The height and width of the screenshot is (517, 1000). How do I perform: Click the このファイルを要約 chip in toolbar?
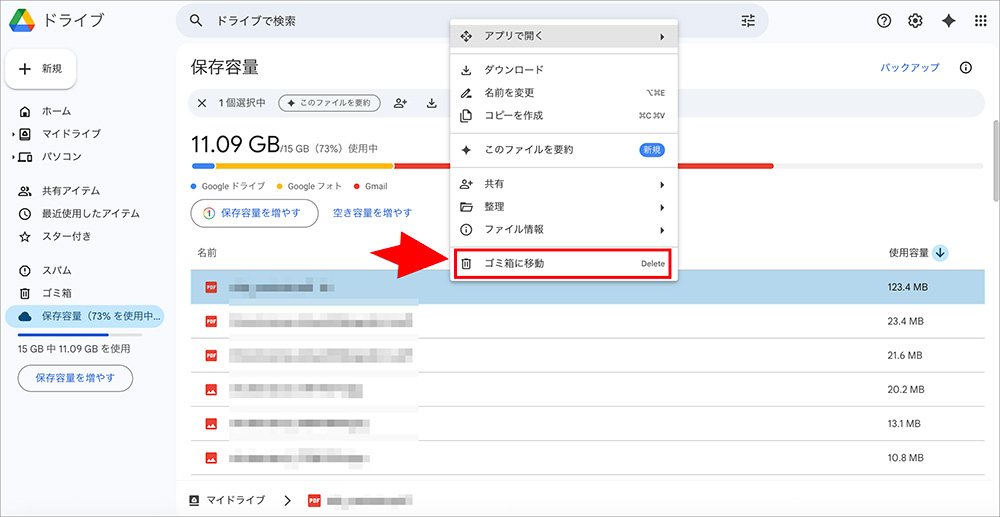point(329,103)
